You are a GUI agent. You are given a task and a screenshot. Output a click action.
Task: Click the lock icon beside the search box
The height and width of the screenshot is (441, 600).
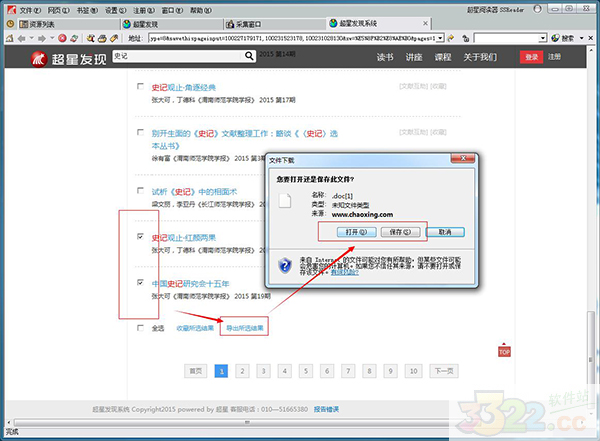pos(465,38)
